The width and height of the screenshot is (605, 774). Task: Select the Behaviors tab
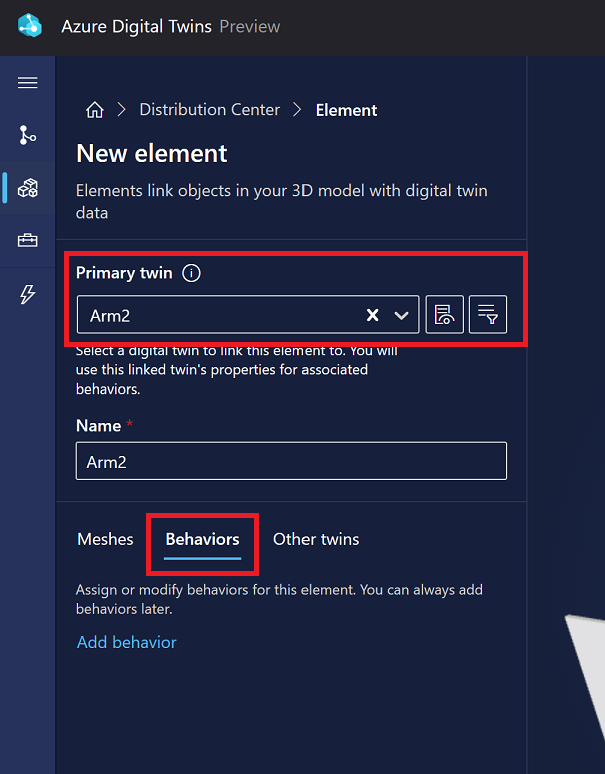pos(202,539)
